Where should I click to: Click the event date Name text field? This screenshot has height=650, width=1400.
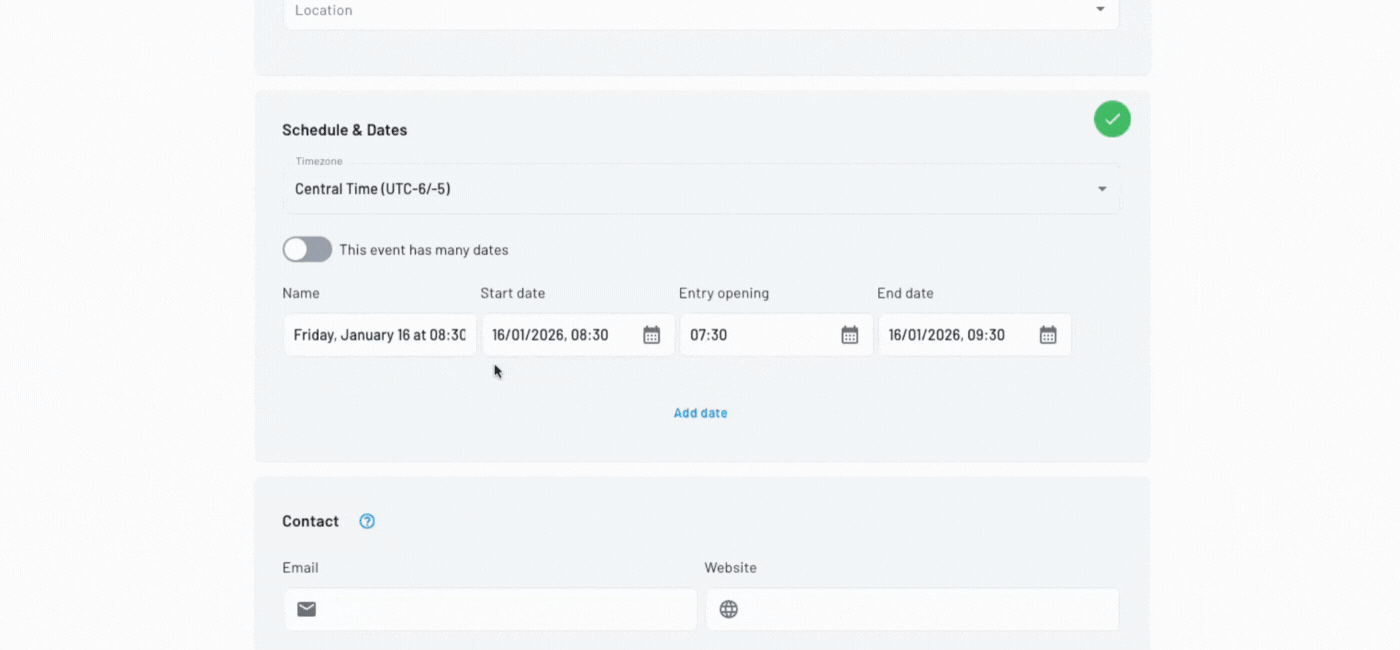tap(379, 335)
